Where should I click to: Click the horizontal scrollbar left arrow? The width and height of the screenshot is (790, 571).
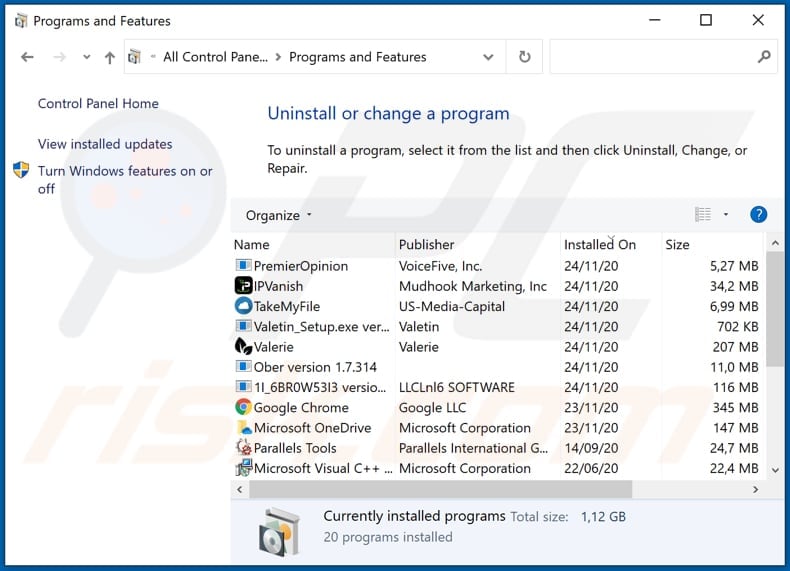[240, 489]
